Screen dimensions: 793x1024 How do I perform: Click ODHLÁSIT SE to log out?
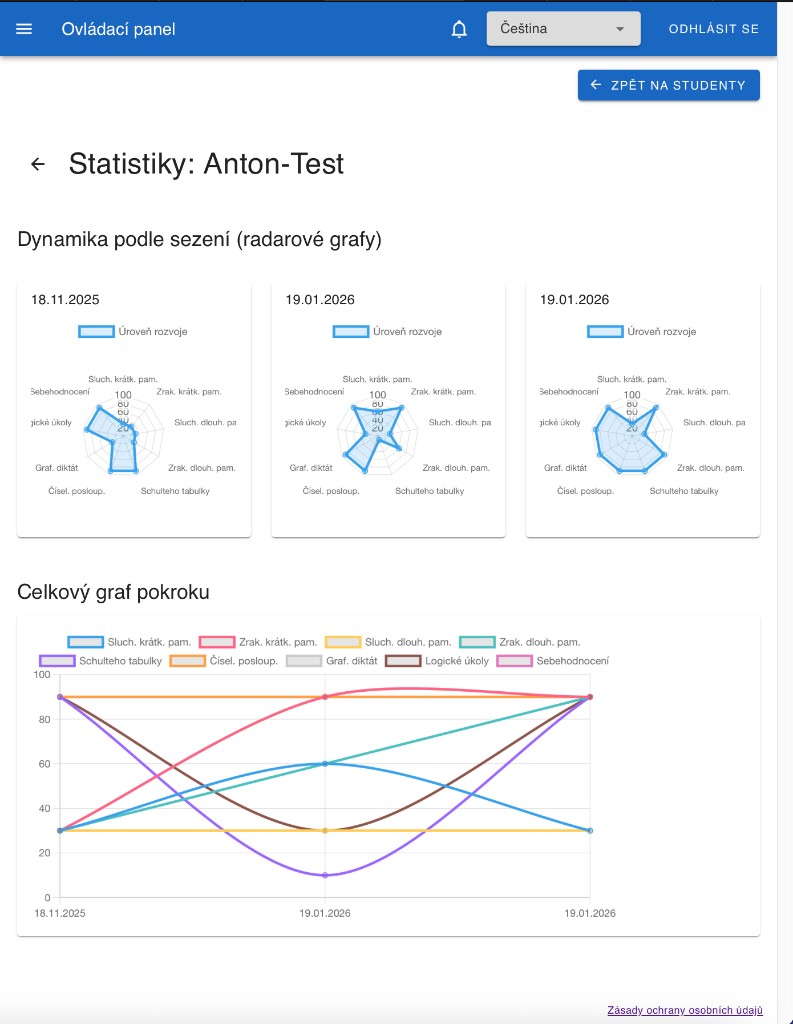(x=714, y=29)
